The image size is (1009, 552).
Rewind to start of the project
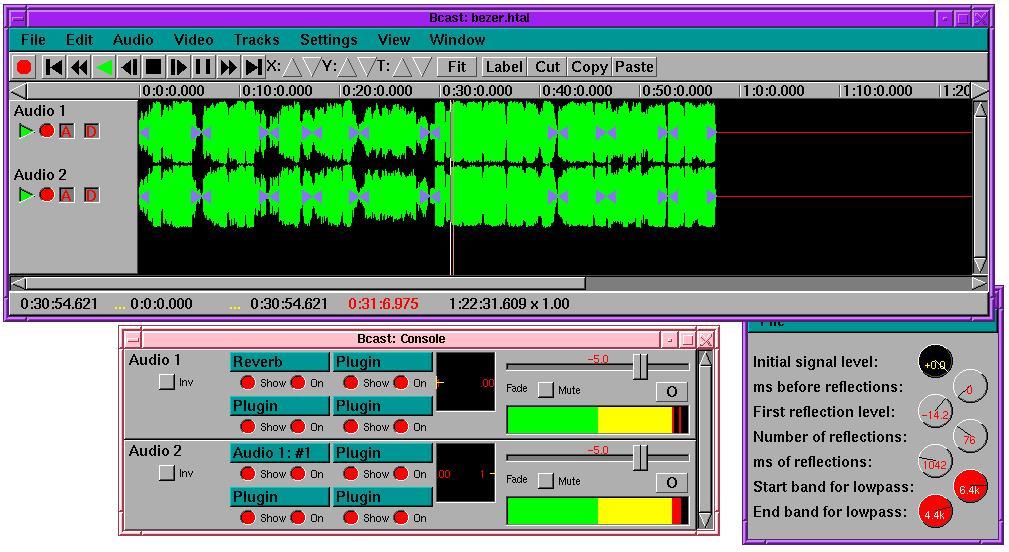point(54,67)
